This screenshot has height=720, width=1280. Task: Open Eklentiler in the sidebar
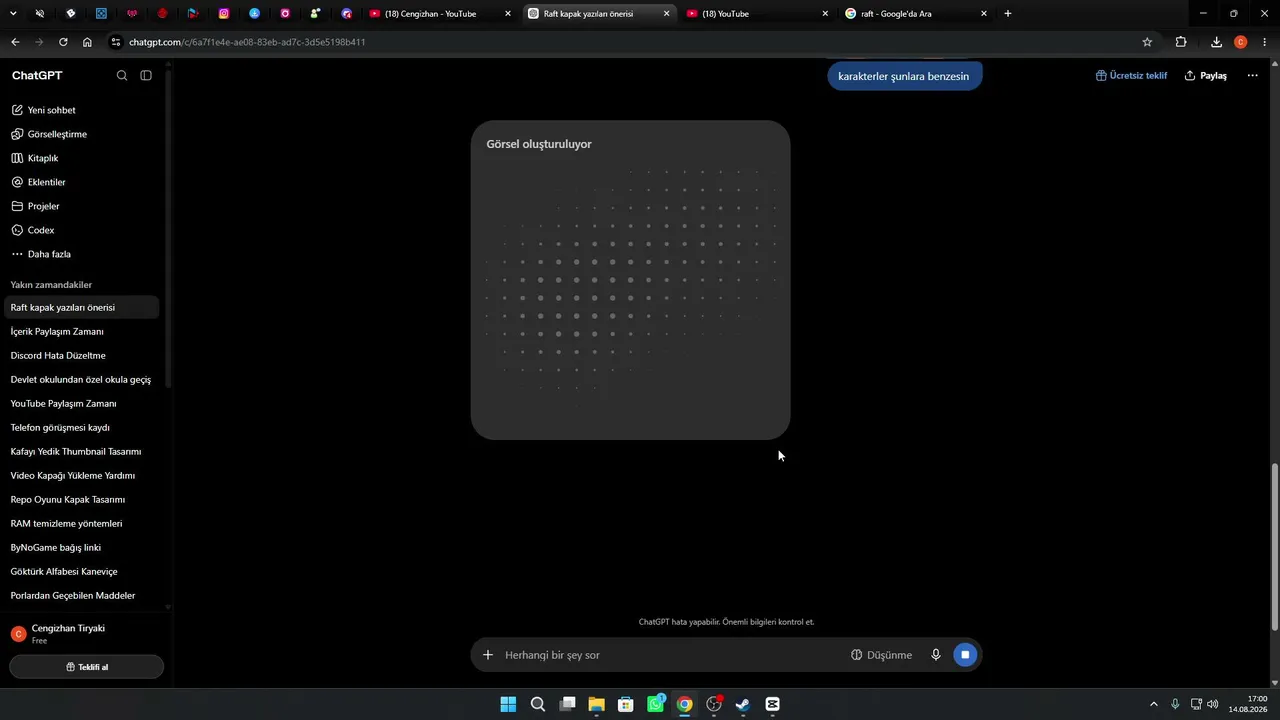(82, 182)
